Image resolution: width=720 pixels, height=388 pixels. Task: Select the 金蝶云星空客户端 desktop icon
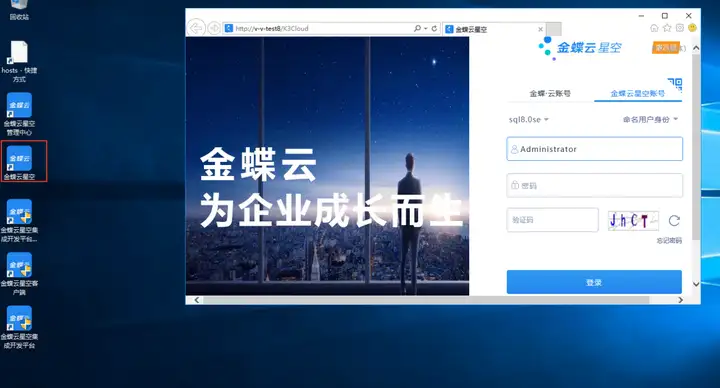tap(19, 274)
